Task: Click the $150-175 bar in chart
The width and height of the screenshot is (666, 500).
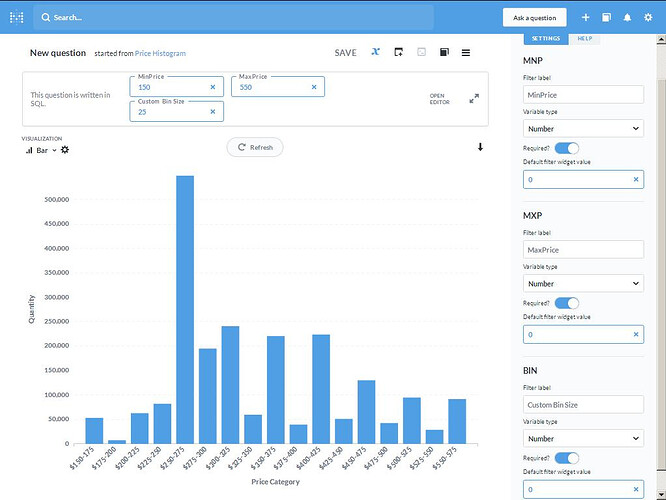Action: 94,431
